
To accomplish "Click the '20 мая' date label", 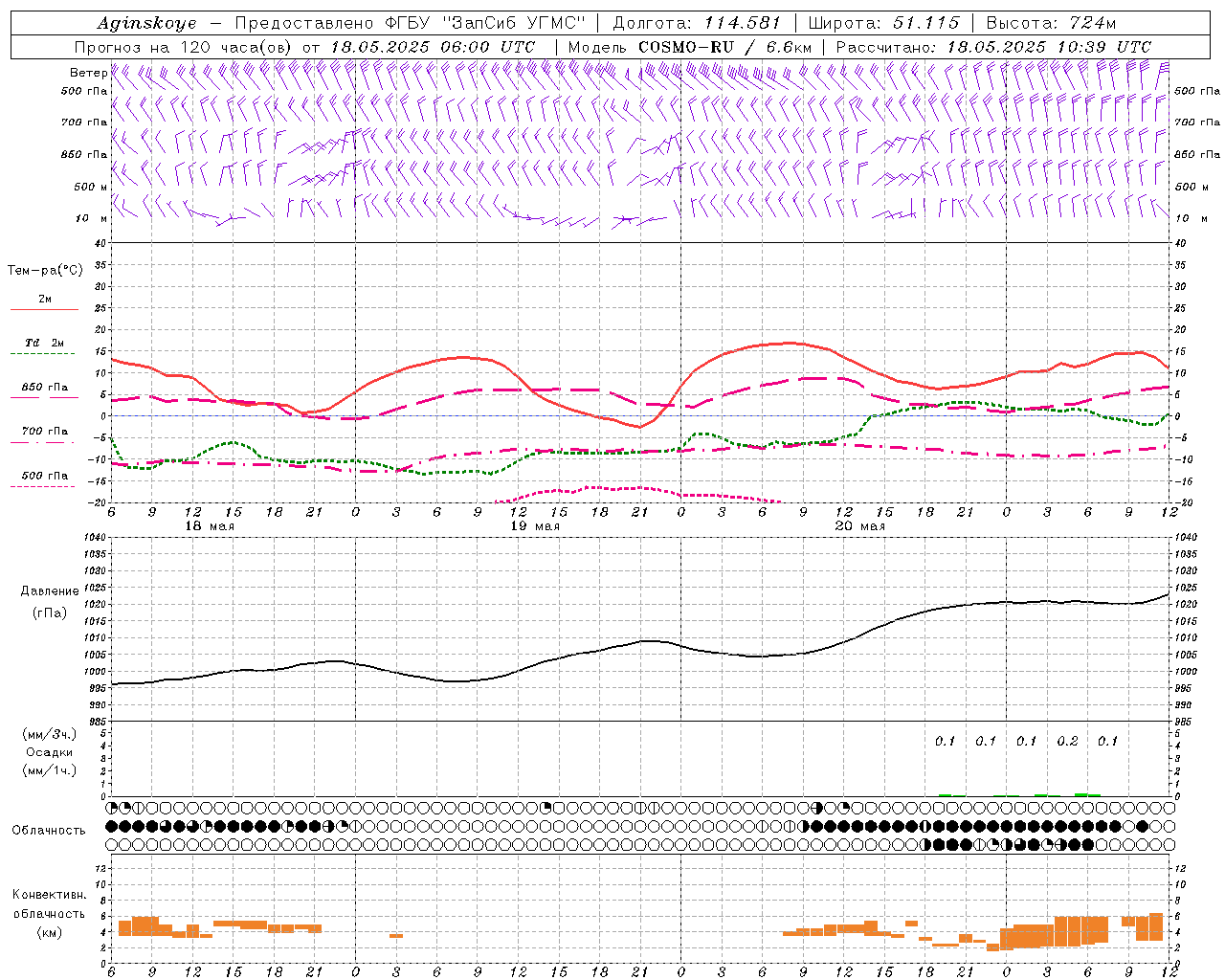I will [x=860, y=526].
